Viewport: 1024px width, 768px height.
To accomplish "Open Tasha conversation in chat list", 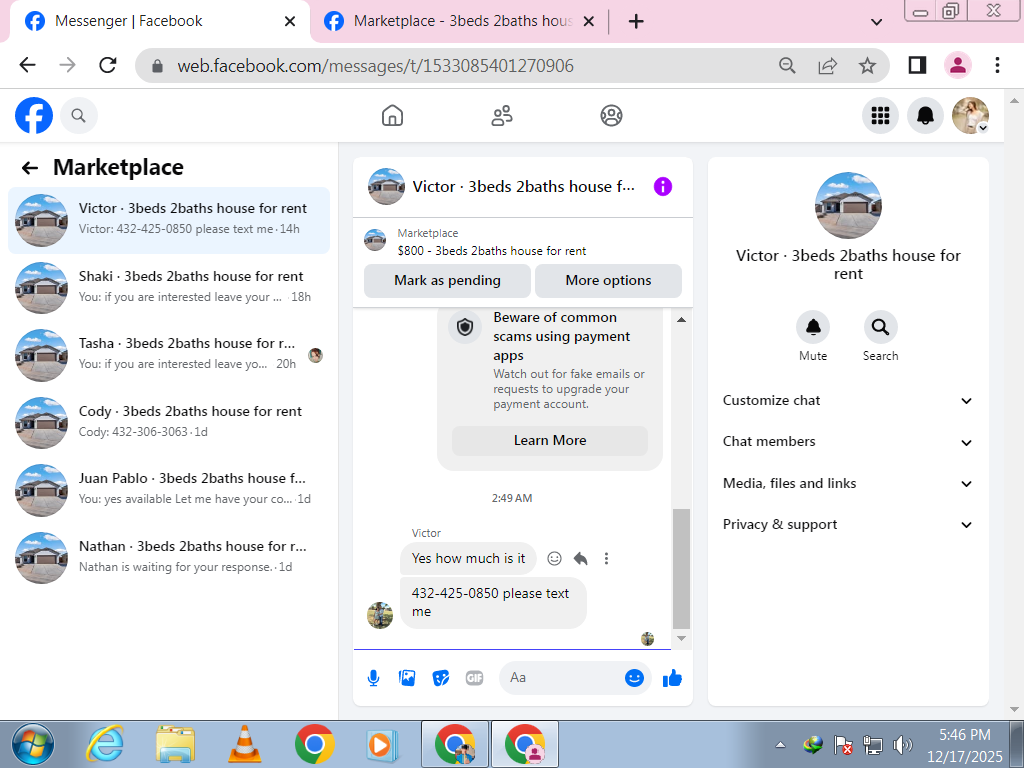I will pos(168,355).
